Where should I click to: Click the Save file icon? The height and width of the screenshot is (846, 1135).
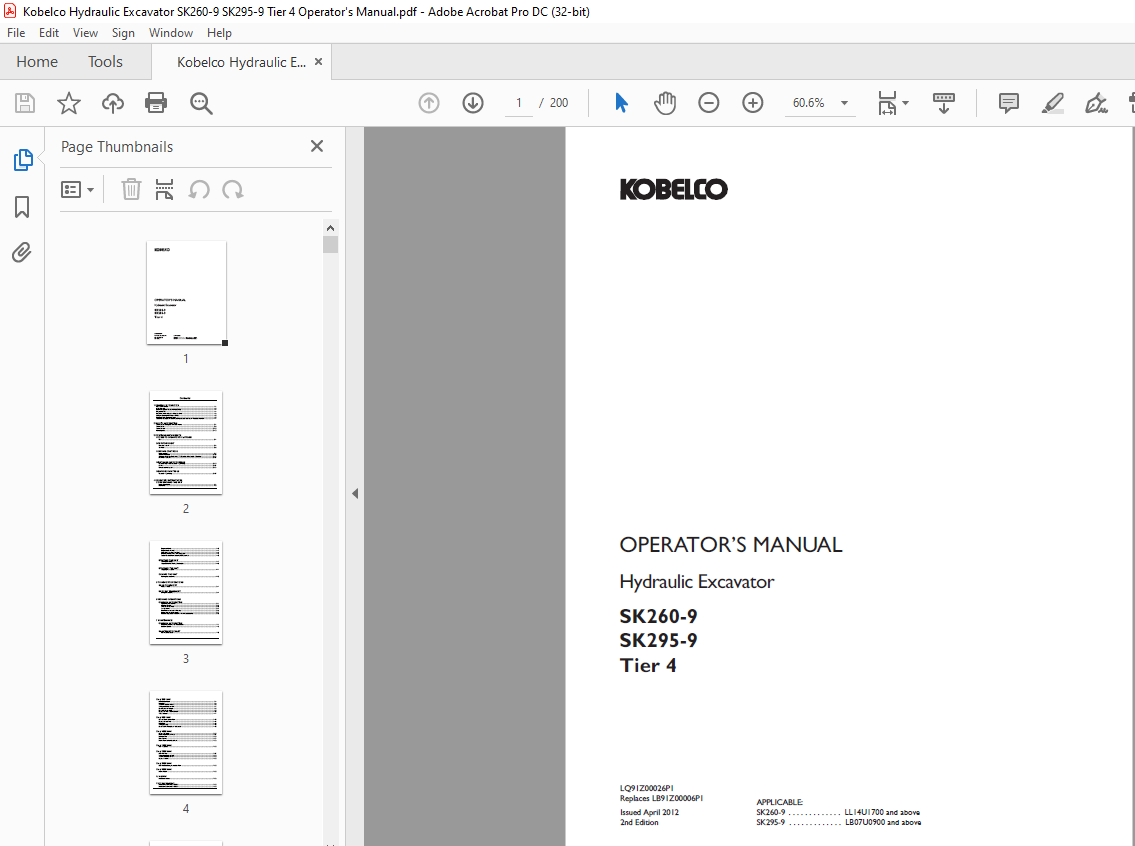click(25, 103)
